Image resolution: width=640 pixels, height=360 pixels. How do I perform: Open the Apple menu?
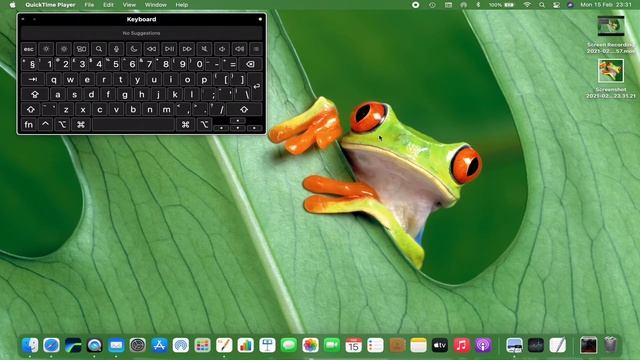(x=12, y=5)
